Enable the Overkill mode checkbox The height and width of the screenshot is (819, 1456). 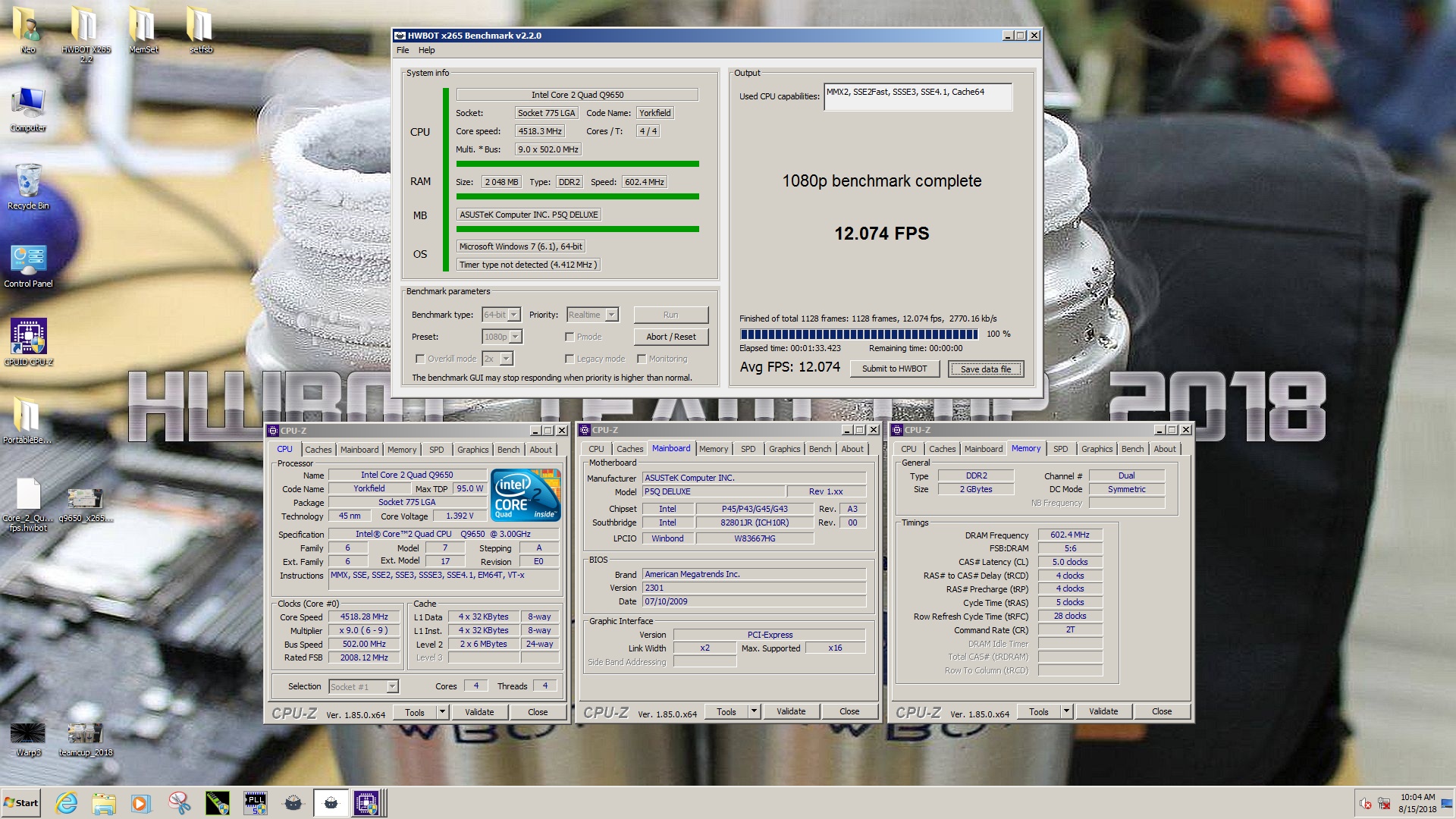click(x=420, y=359)
